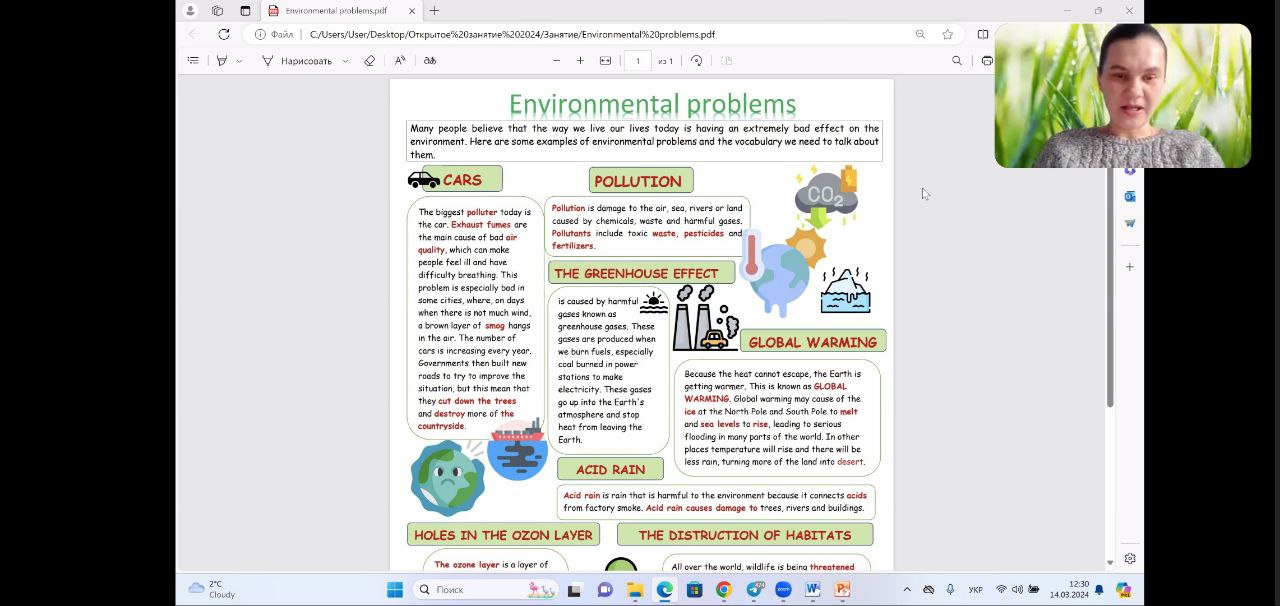View site information Файл indicator
The image size is (1280, 606).
[x=274, y=35]
